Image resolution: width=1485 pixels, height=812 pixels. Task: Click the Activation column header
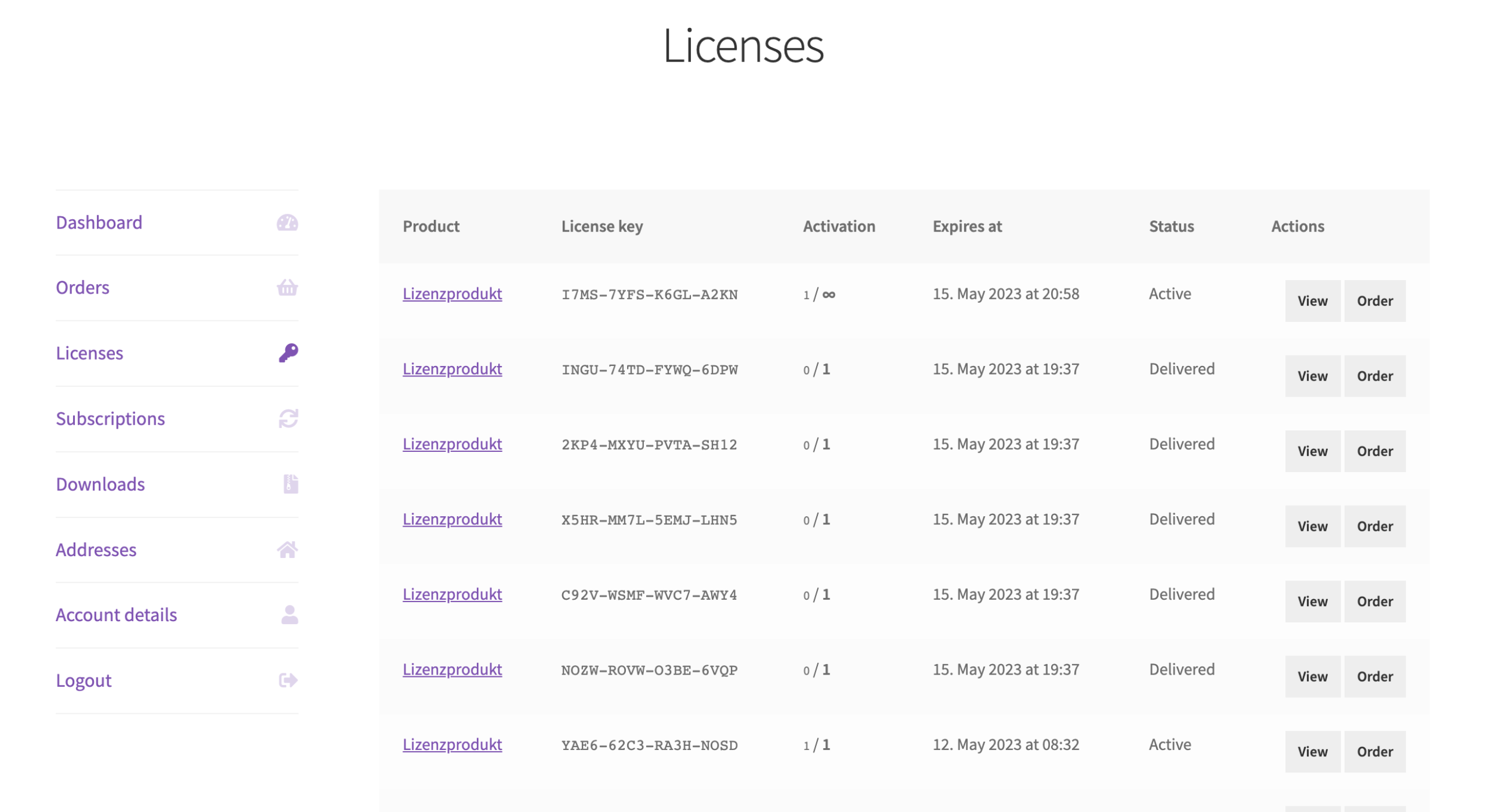(x=839, y=226)
